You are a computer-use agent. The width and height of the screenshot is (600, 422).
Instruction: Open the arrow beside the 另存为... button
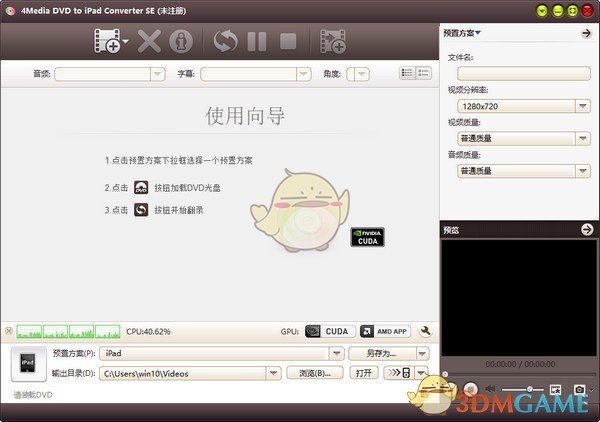422,354
